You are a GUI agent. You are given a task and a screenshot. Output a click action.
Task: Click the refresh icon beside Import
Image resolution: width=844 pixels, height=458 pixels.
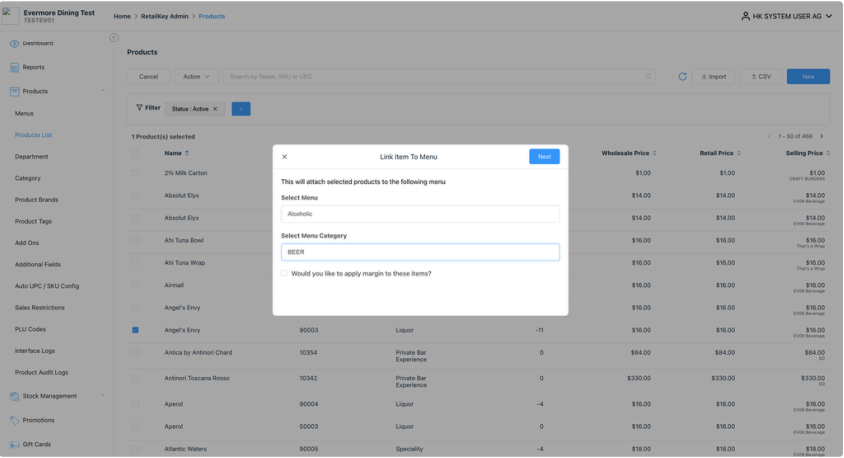(683, 77)
